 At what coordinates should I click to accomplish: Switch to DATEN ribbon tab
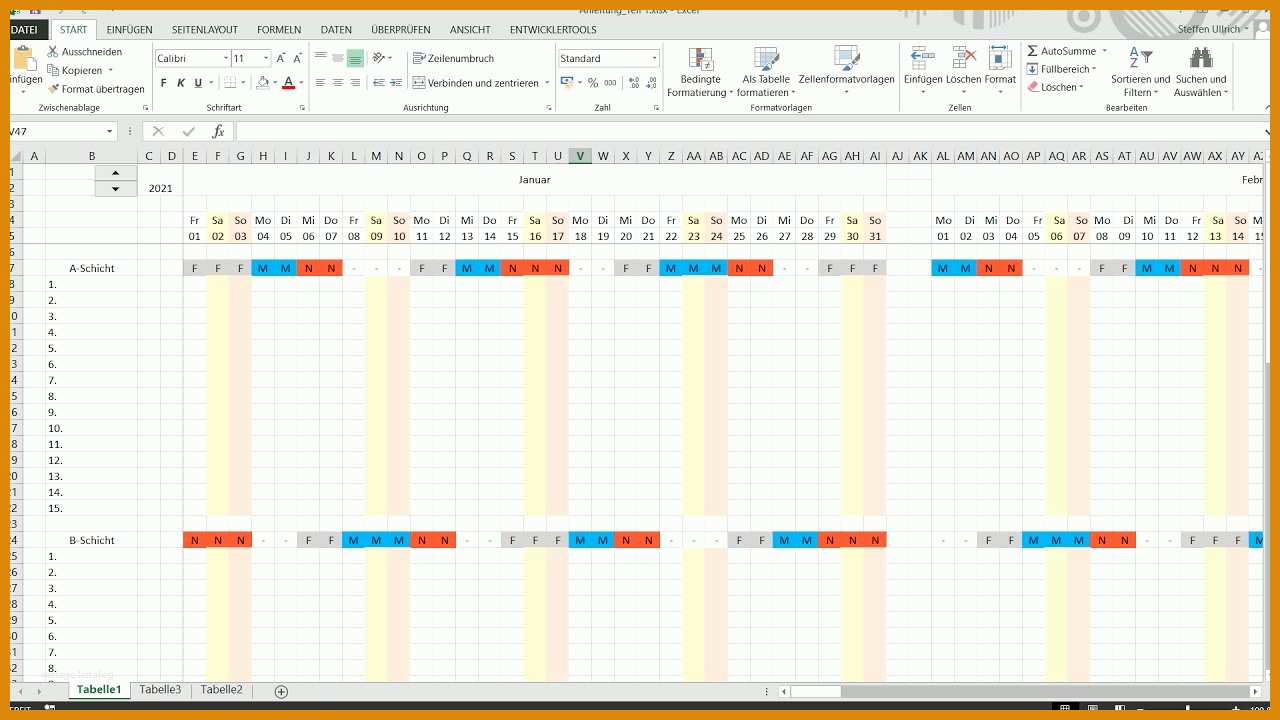tap(336, 30)
